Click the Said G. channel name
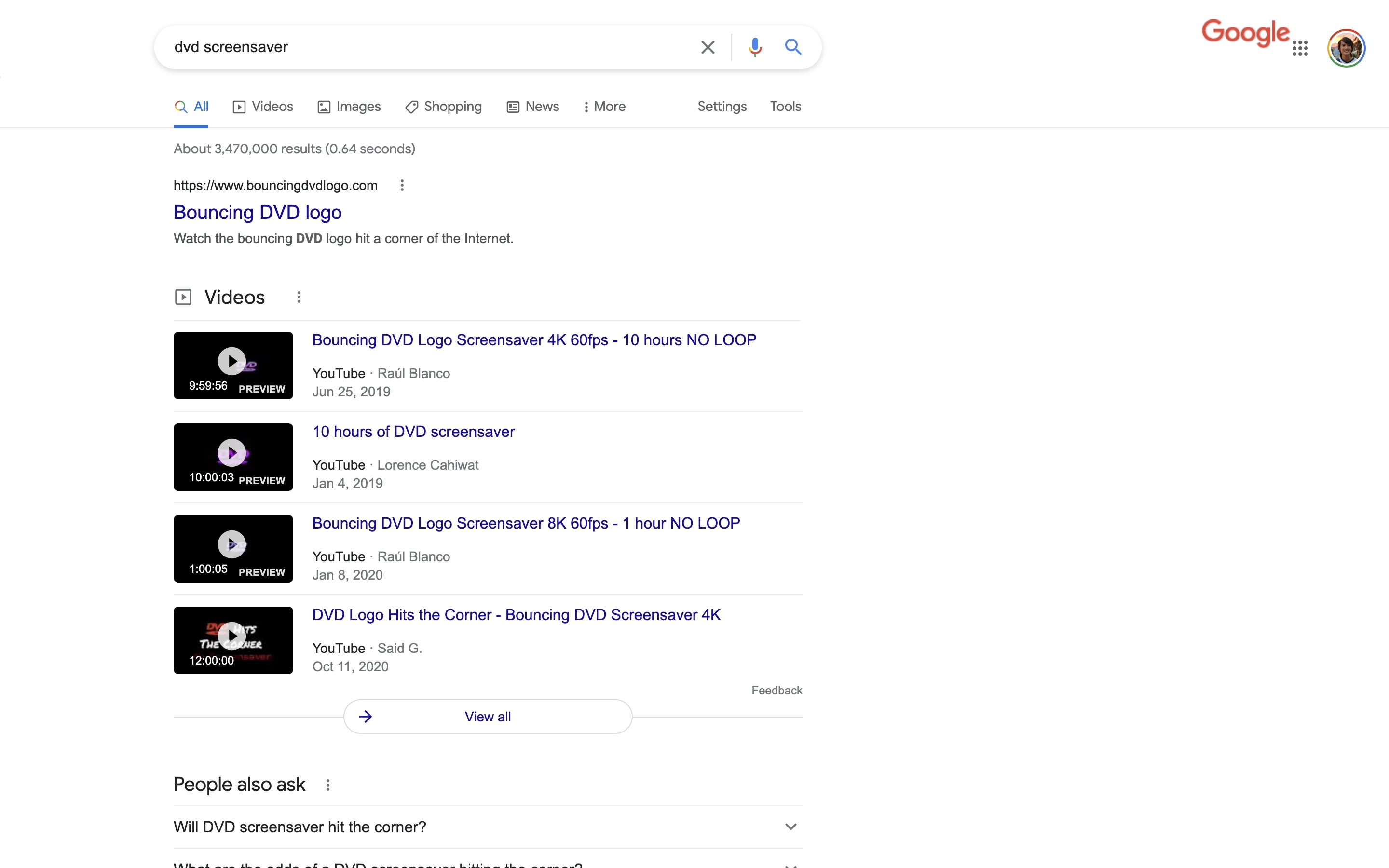The width and height of the screenshot is (1389, 868). point(400,648)
